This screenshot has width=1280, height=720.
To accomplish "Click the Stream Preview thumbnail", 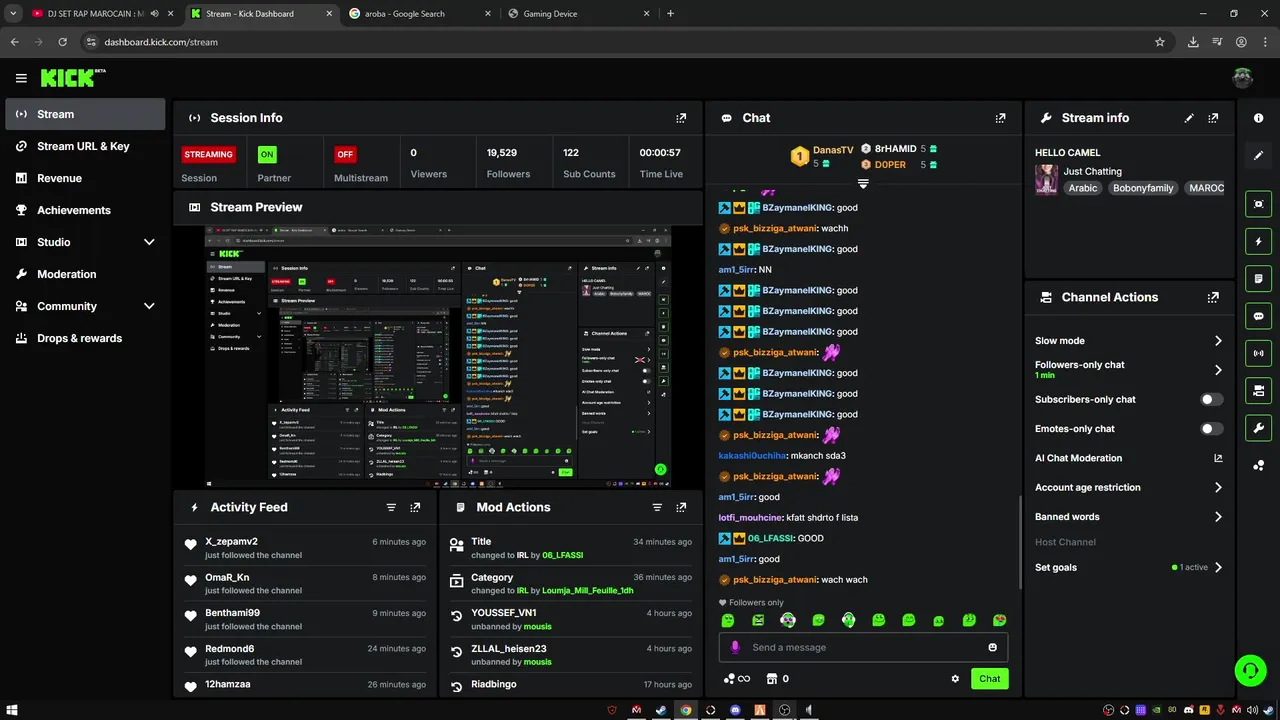I will [438, 357].
